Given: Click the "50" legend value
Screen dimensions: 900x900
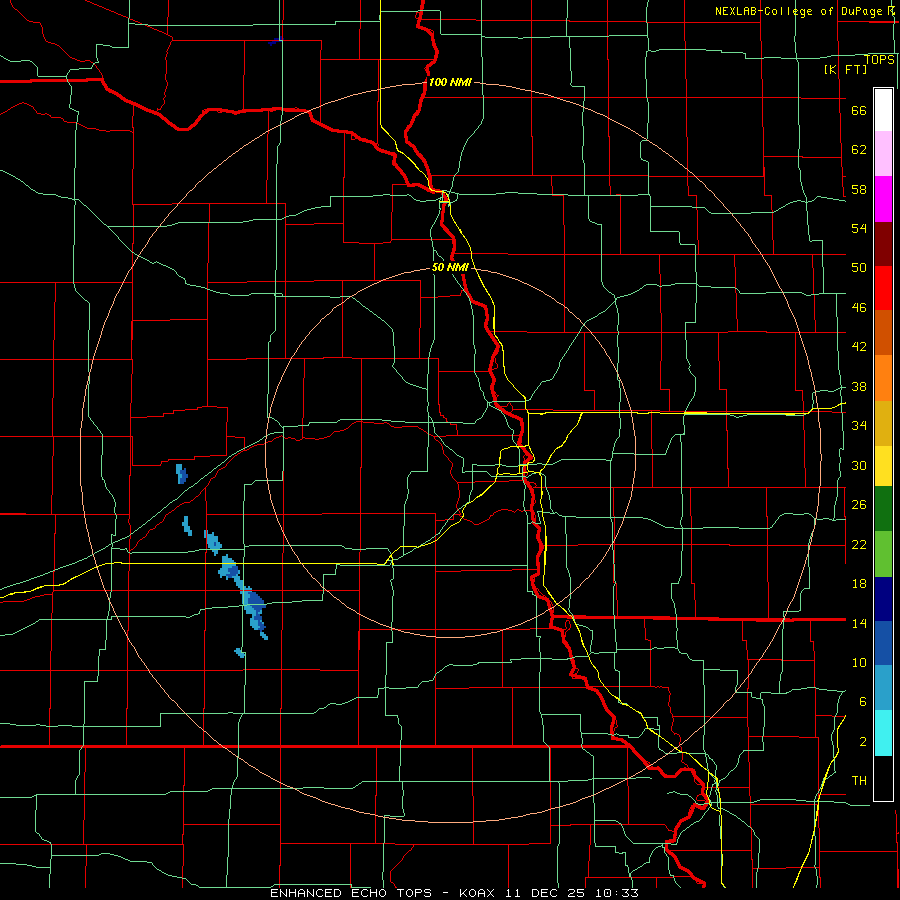Looking at the screenshot, I should pyautogui.click(x=859, y=267).
